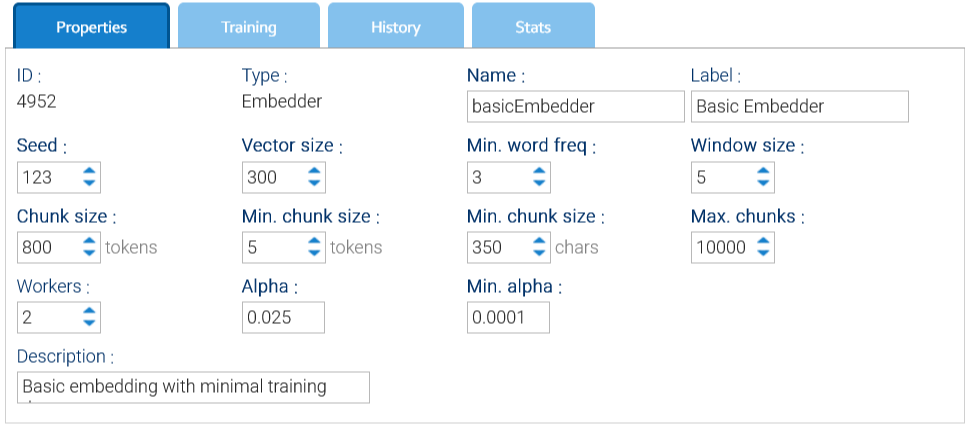Click the Alpha input field

(283, 317)
